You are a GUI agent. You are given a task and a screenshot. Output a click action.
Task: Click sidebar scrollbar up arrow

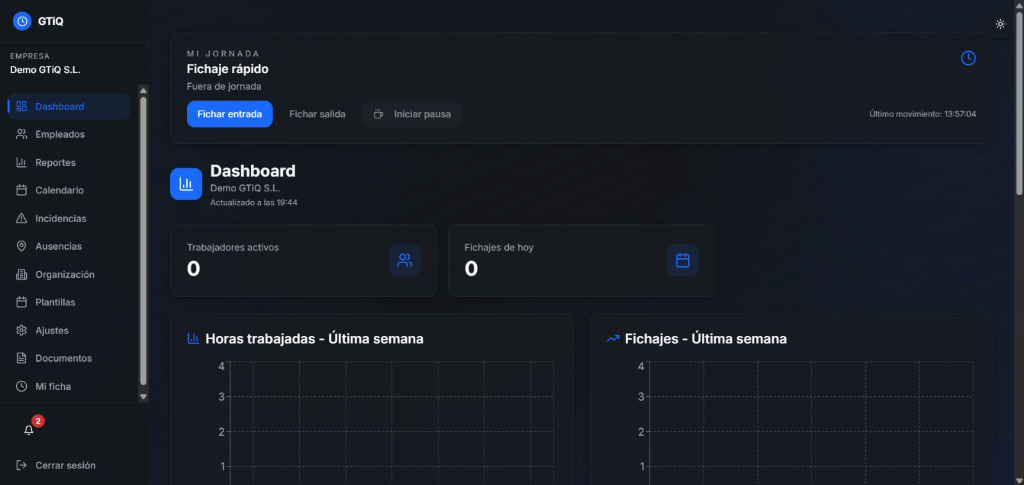point(143,91)
